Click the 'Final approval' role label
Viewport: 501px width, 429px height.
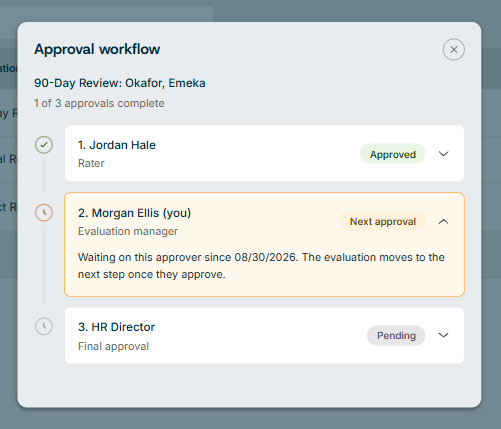[113, 346]
